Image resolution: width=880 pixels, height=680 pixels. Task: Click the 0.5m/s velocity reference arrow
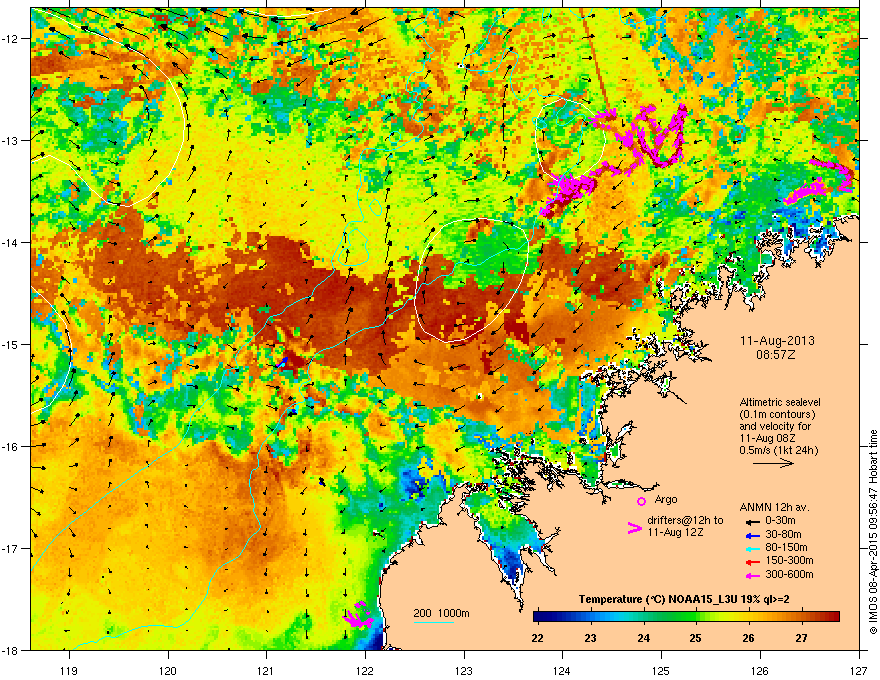(773, 463)
